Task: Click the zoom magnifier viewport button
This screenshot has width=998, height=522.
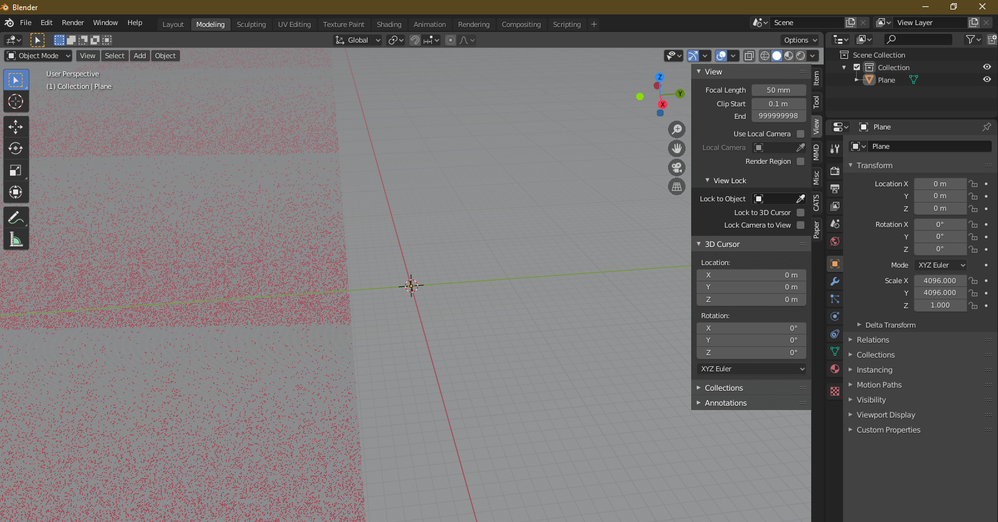Action: (x=677, y=129)
